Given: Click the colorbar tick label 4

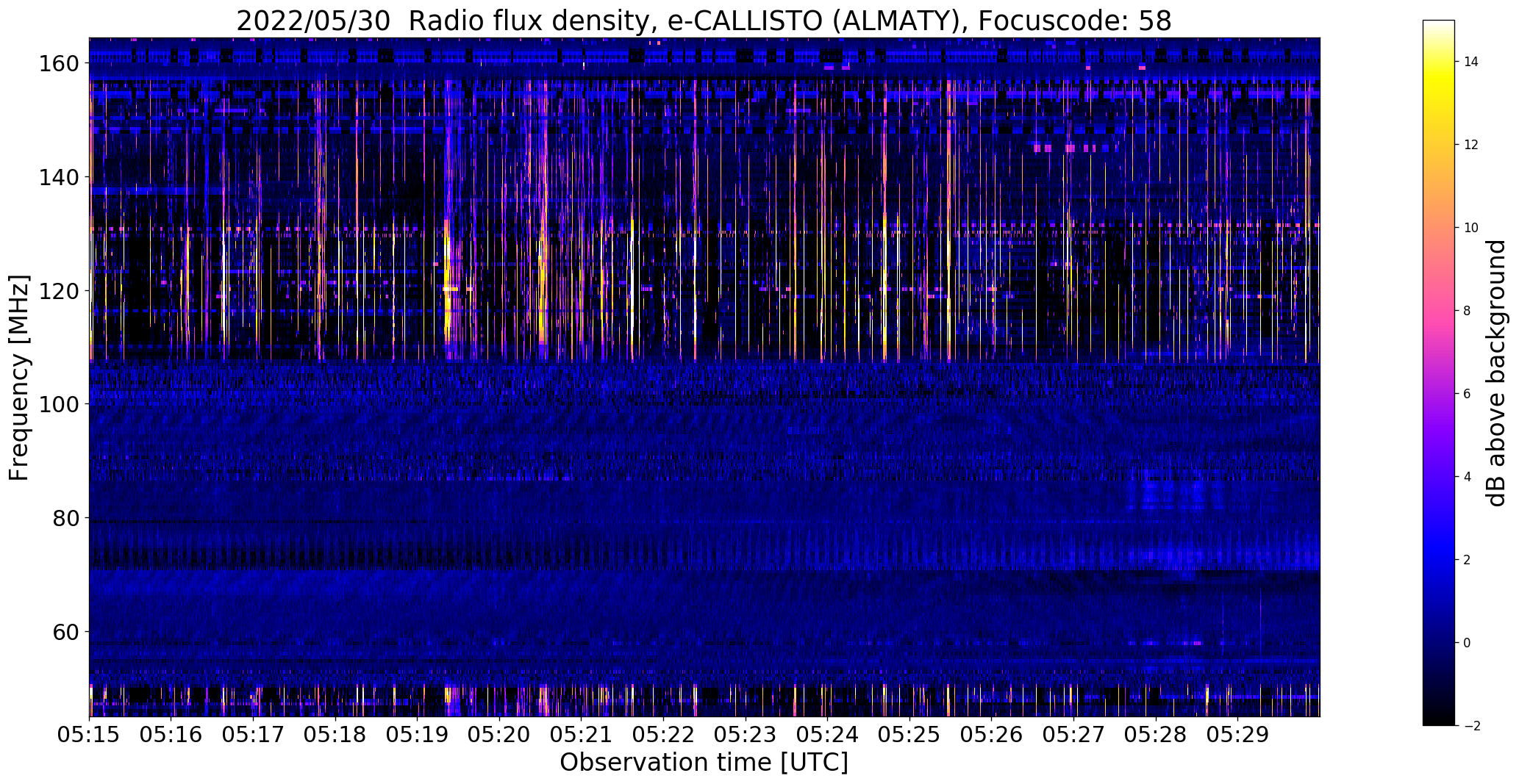Looking at the screenshot, I should 1468,477.
